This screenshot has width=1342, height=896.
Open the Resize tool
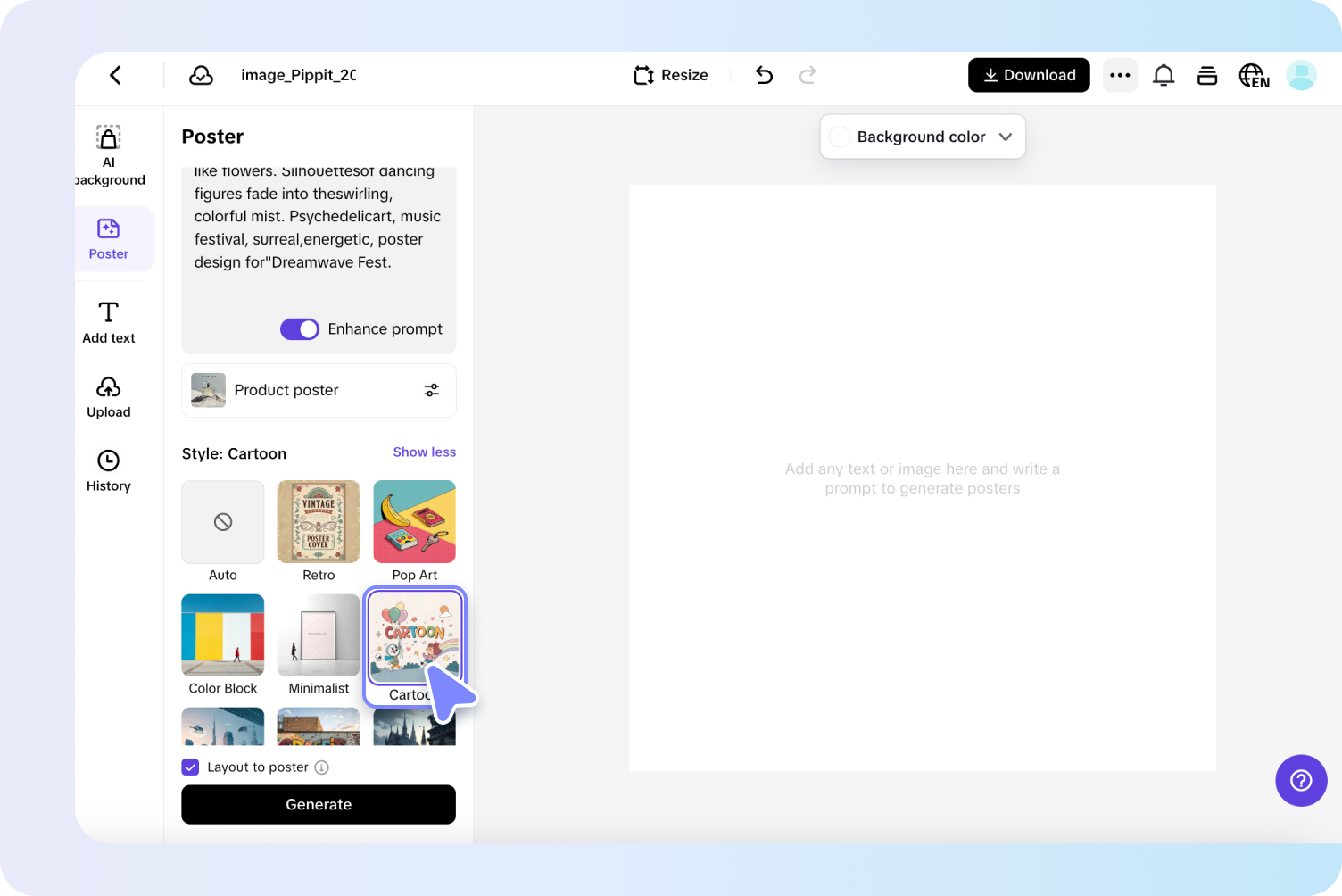click(x=670, y=75)
